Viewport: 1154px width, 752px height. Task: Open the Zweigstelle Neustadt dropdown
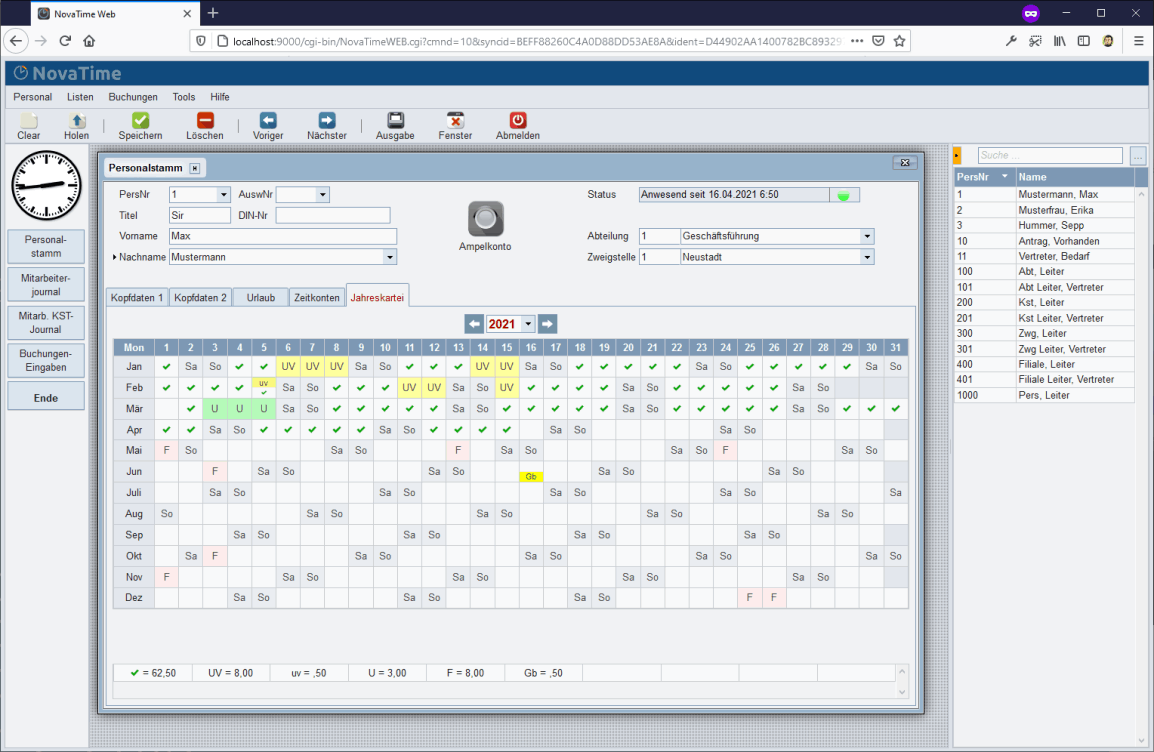[866, 257]
